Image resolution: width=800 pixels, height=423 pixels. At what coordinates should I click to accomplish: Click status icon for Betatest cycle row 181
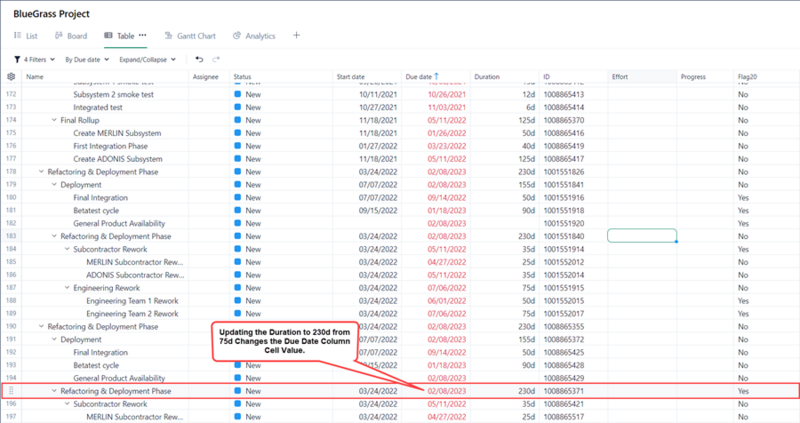coord(237,210)
